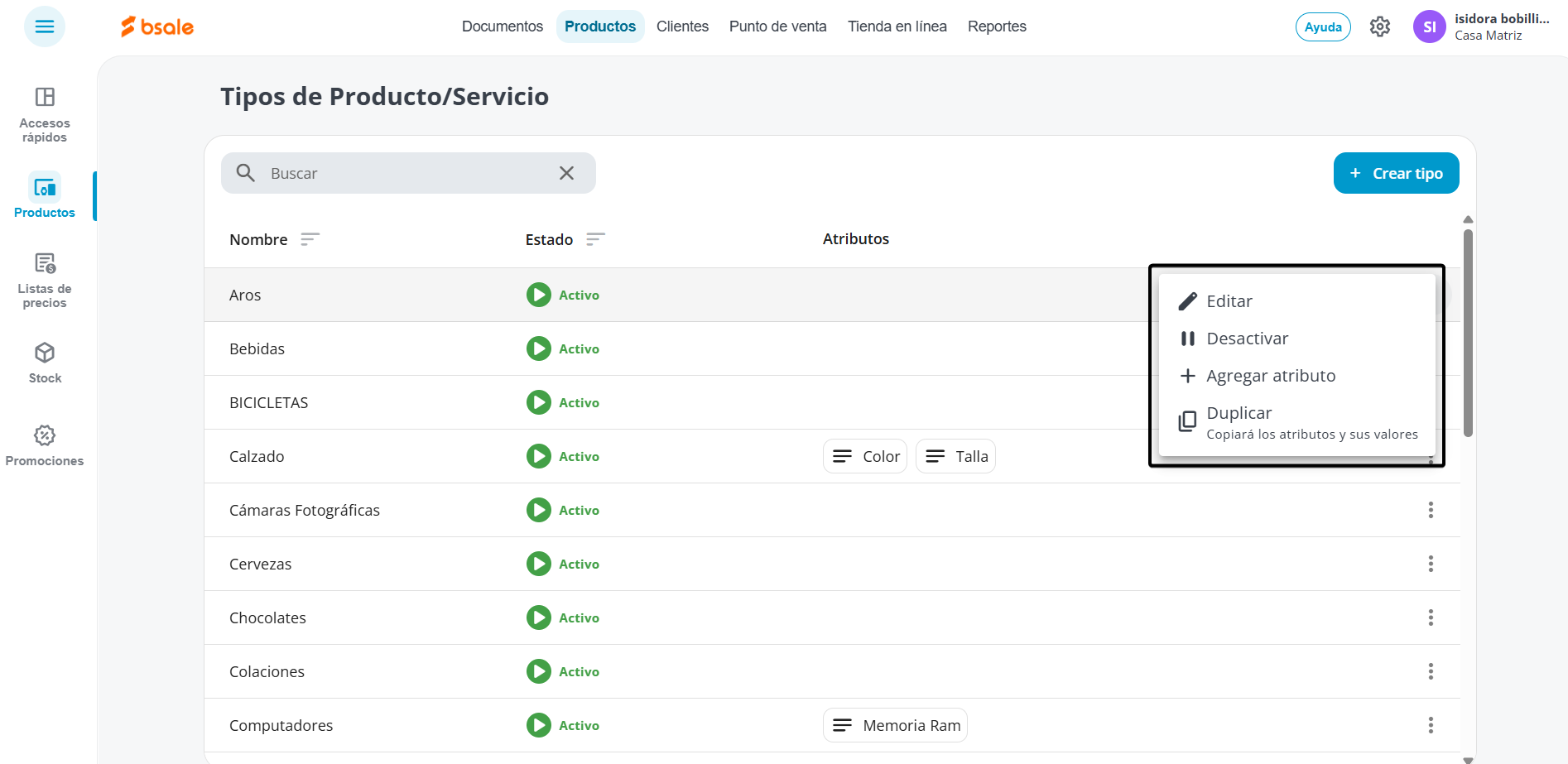Viewport: 1568px width, 764px height.
Task: Click Activo status icon for BICICLETAS
Action: 539,402
